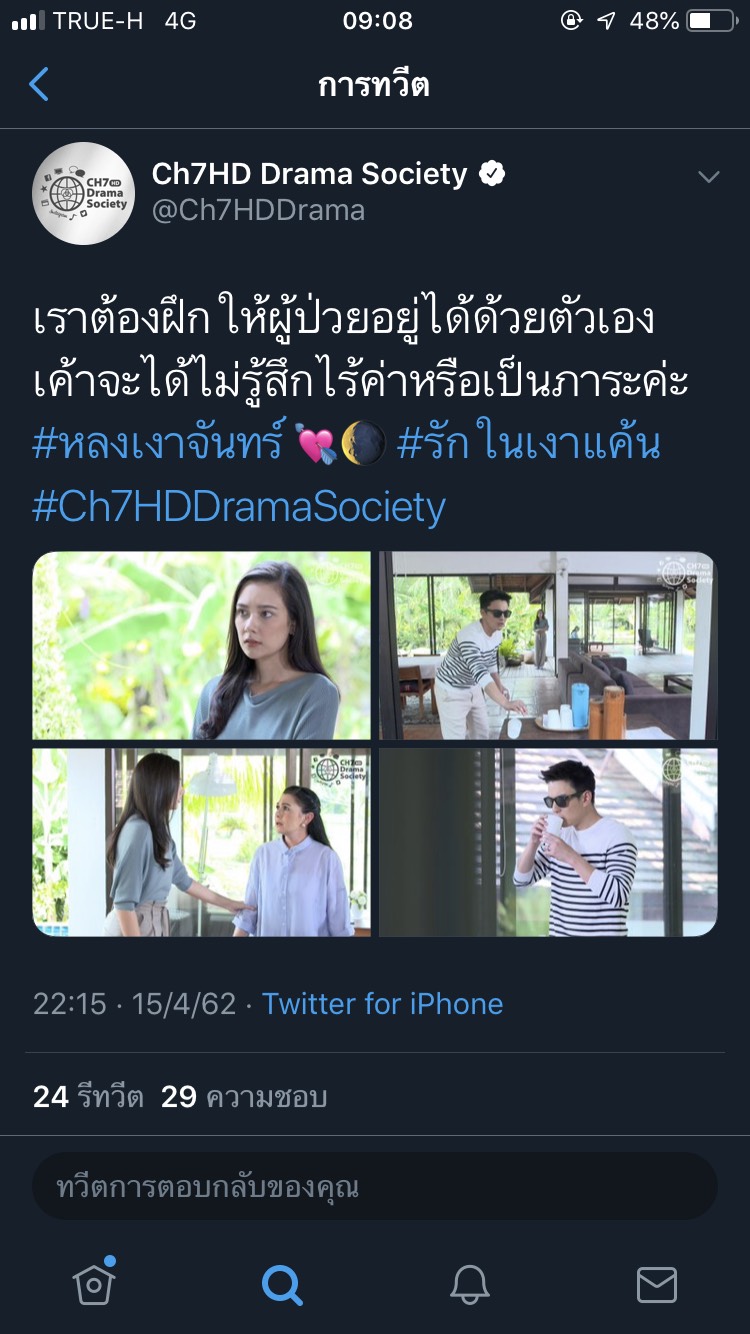Screen dimensions: 750x1334
Task: Expand tweet options chevron at top right
Action: tap(709, 177)
